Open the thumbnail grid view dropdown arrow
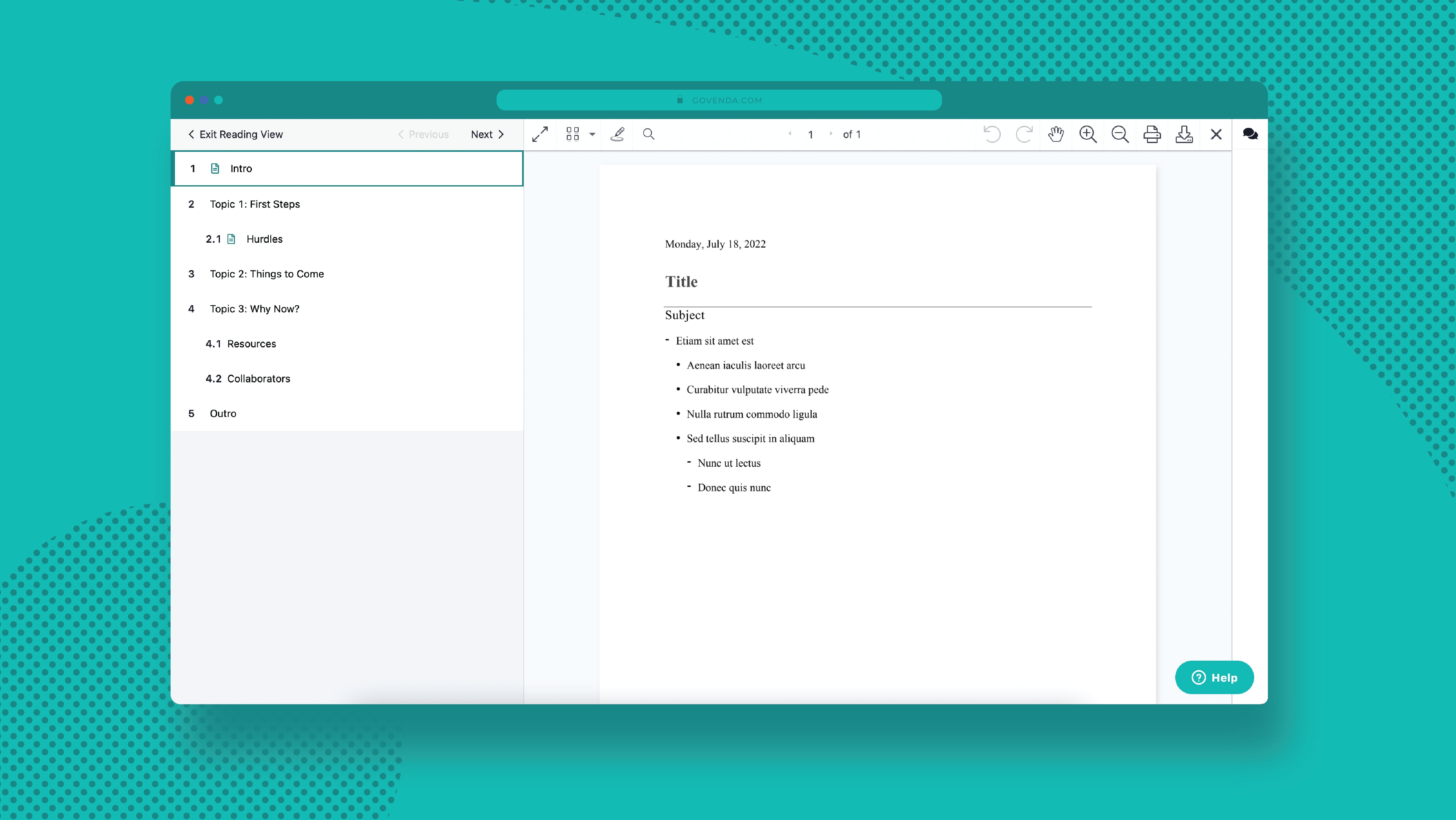The width and height of the screenshot is (1456, 820). click(592, 134)
